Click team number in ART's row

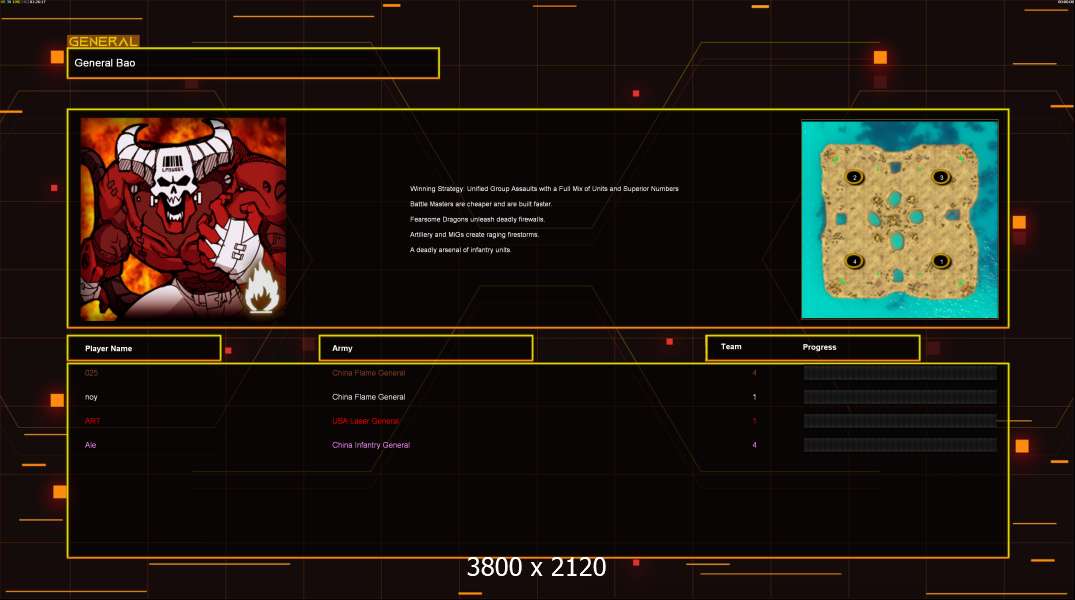754,421
